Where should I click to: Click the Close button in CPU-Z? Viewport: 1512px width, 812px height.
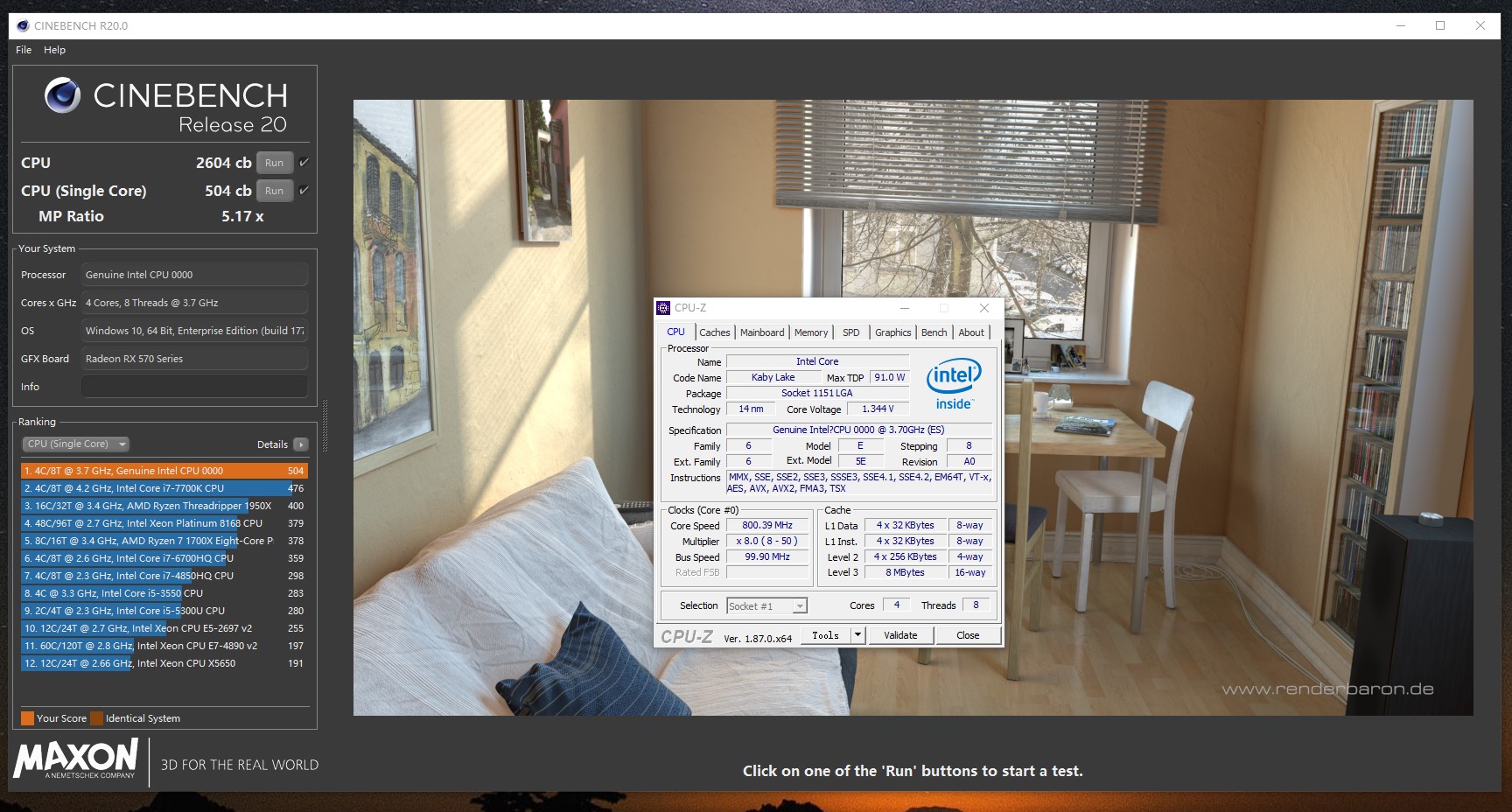coord(968,635)
